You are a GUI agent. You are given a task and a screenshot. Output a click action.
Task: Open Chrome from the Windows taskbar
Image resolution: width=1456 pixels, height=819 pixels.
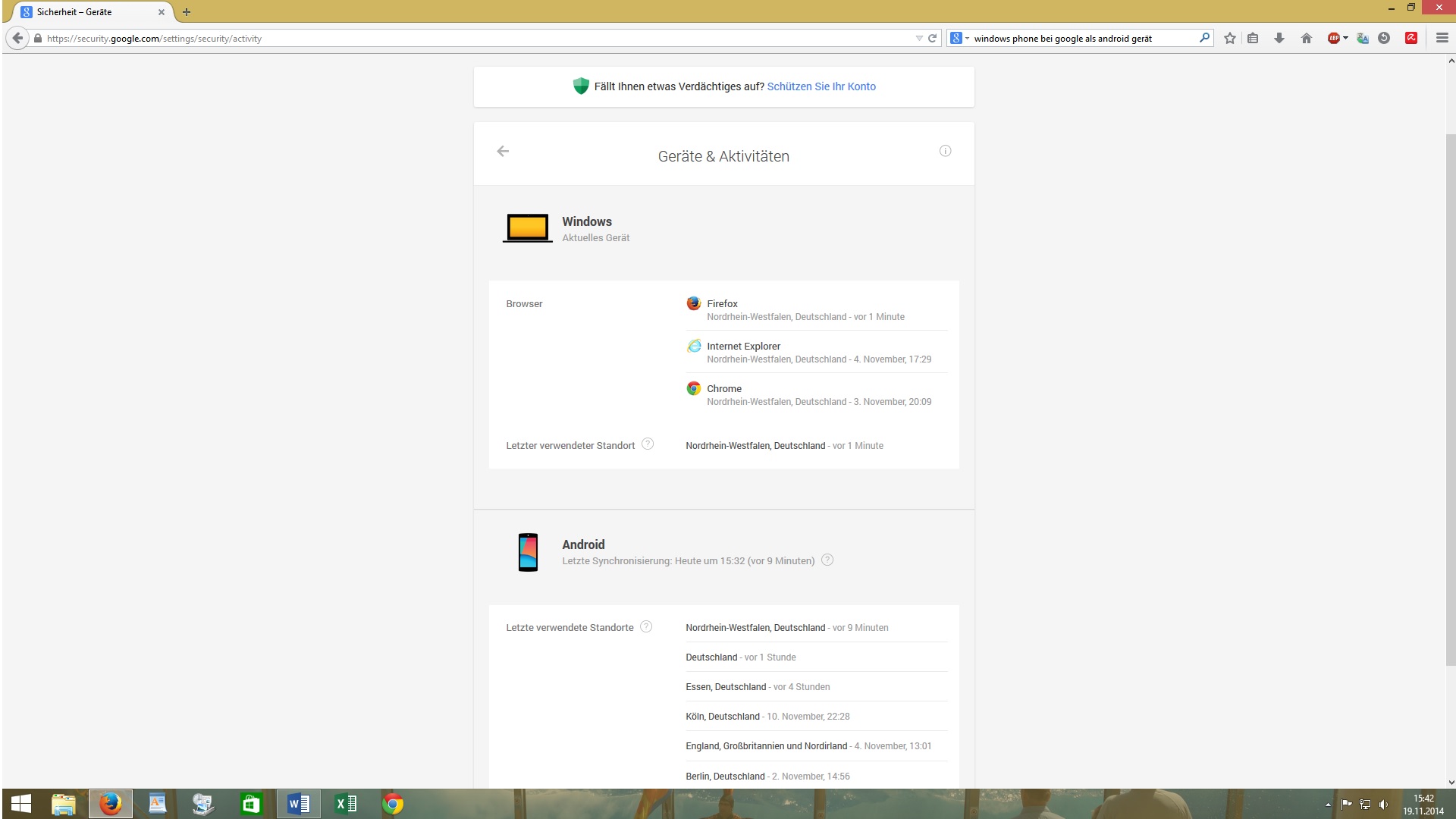click(393, 804)
